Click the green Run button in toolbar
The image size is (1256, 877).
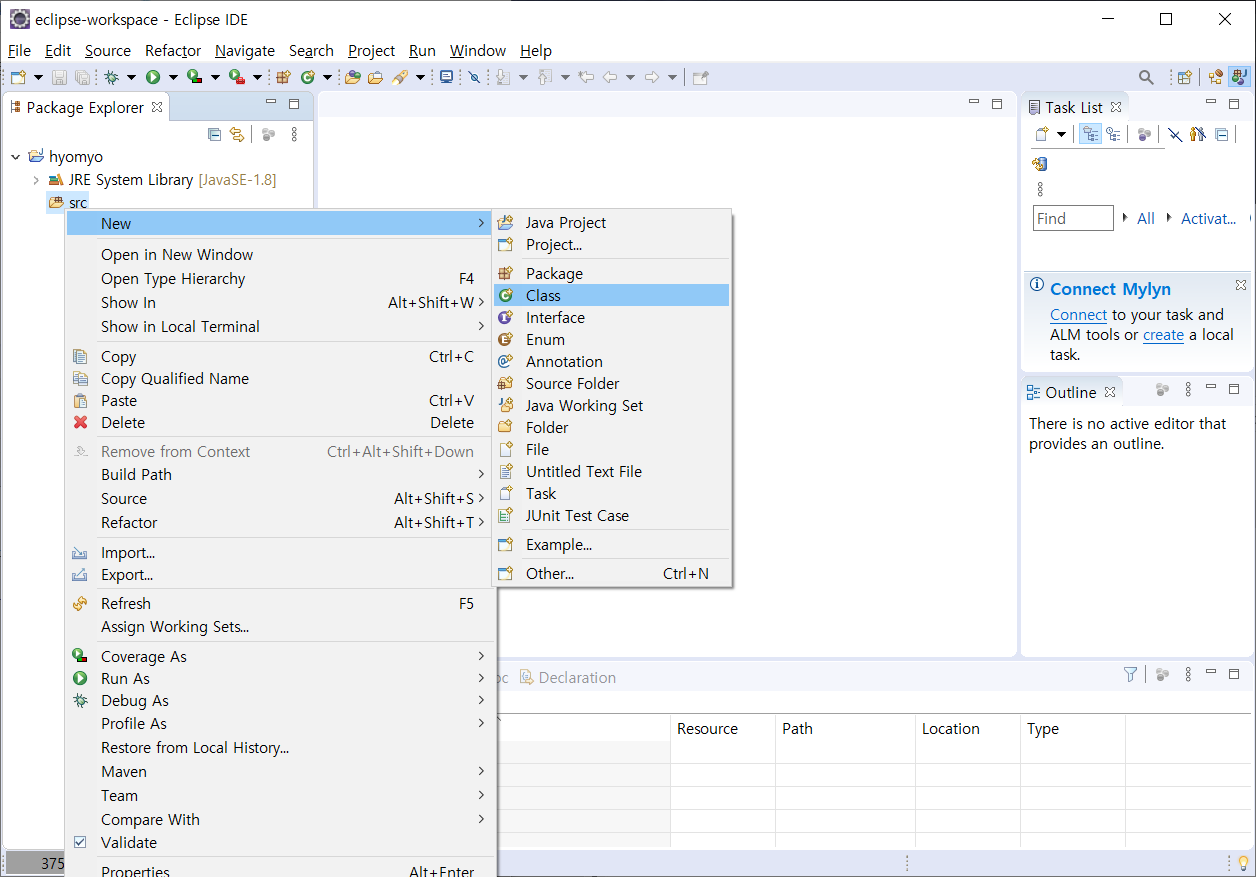153,77
